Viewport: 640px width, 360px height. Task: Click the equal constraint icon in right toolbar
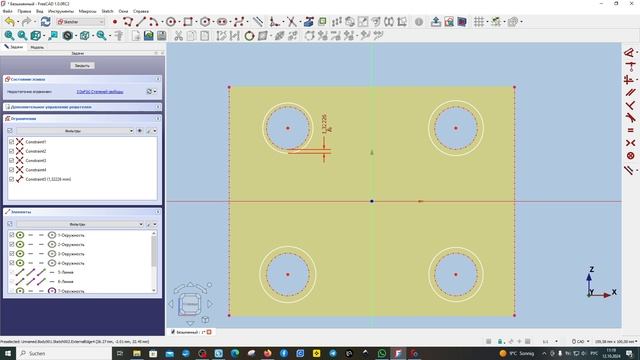point(630,130)
